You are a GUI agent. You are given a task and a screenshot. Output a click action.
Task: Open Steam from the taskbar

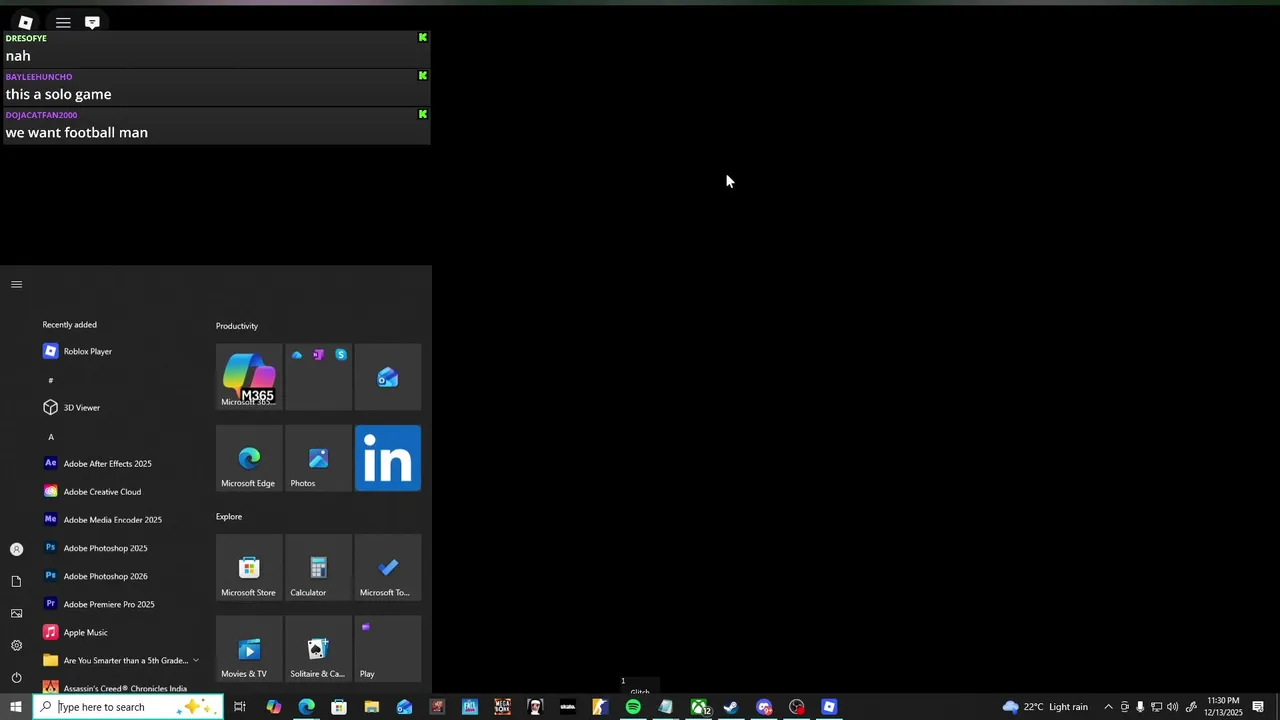[x=731, y=707]
